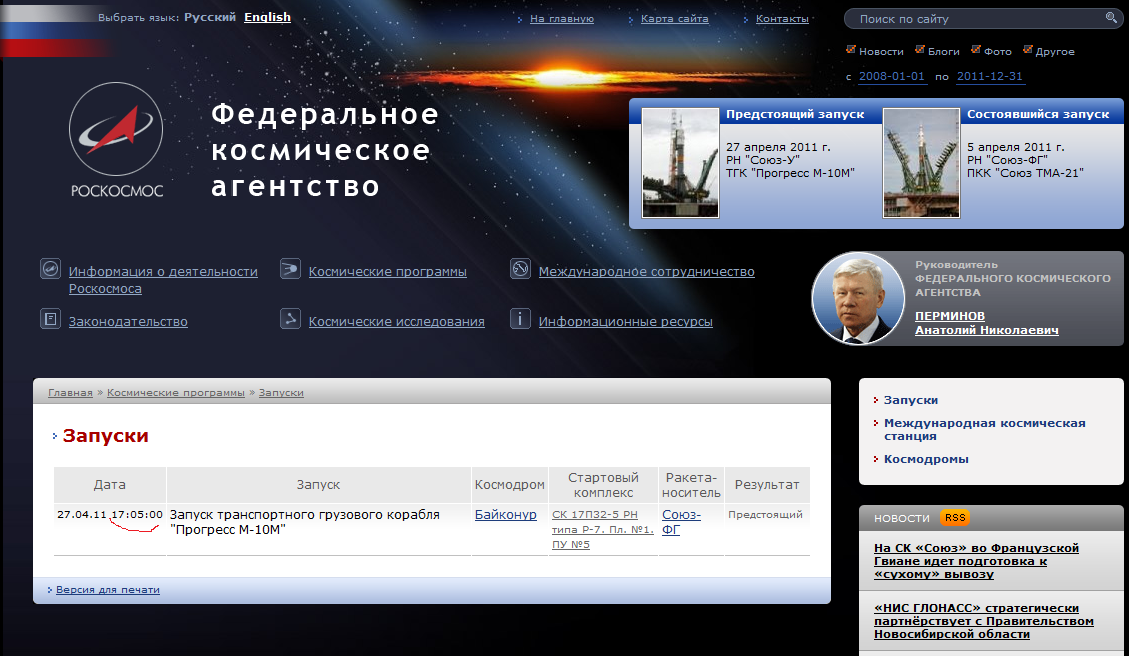
Task: Open Законодательство section
Action: click(x=128, y=322)
